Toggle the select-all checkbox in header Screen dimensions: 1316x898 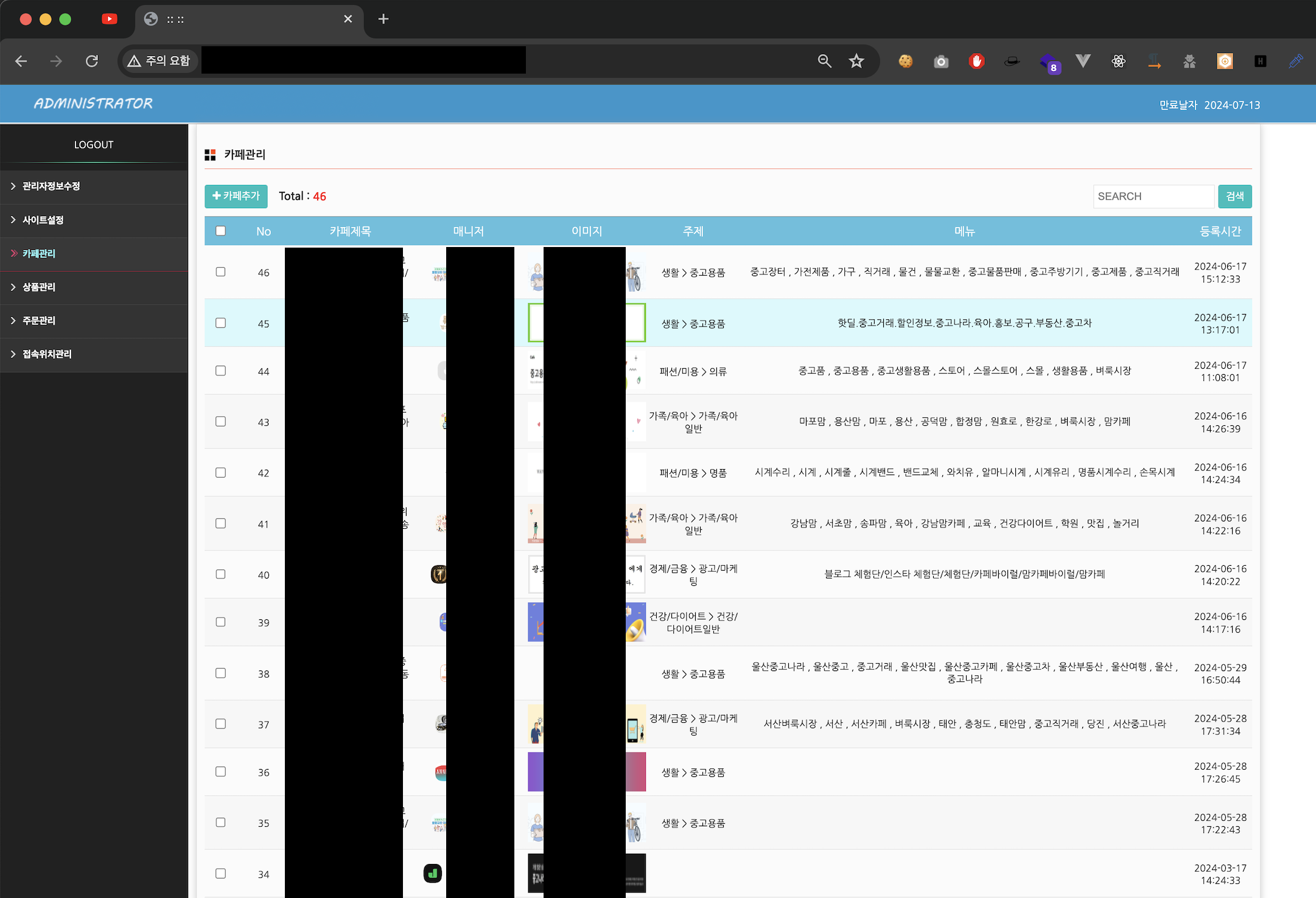220,231
